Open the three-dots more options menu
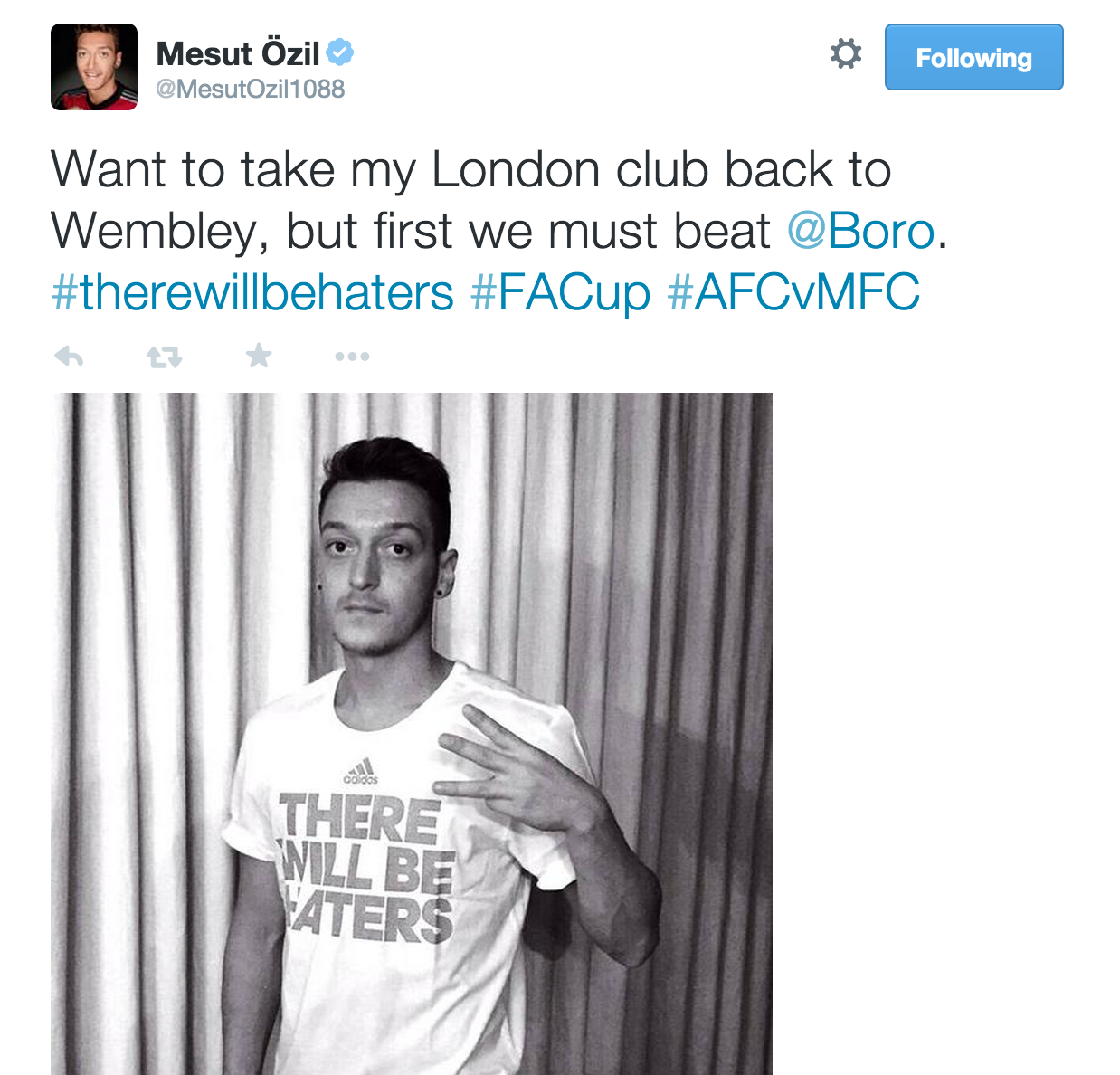1120x1075 pixels. click(x=352, y=357)
